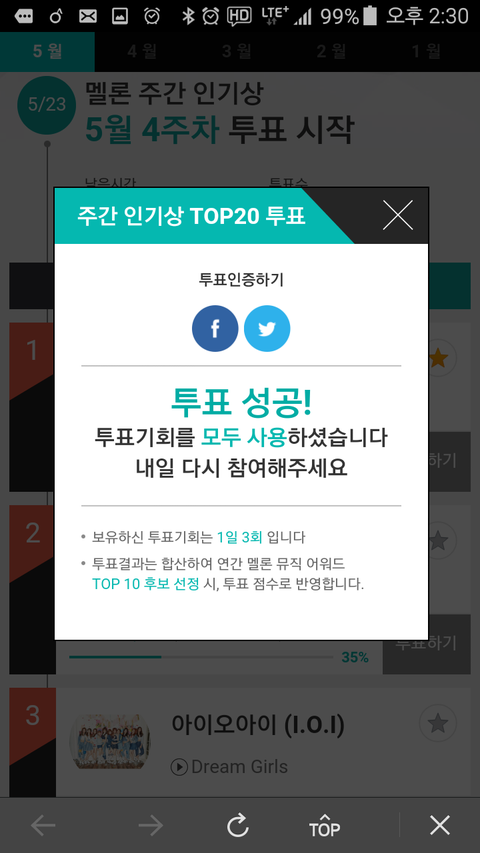Switch to the 5월 tab
The image size is (480, 853).
(x=47, y=52)
